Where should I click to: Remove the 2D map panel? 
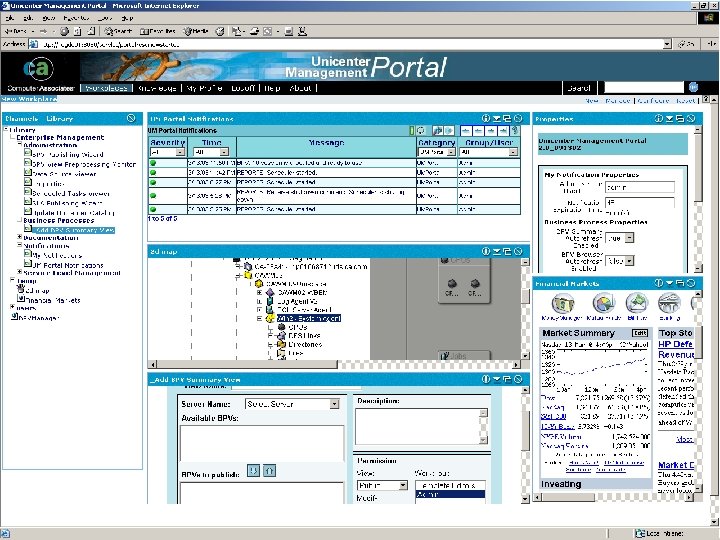[518, 251]
